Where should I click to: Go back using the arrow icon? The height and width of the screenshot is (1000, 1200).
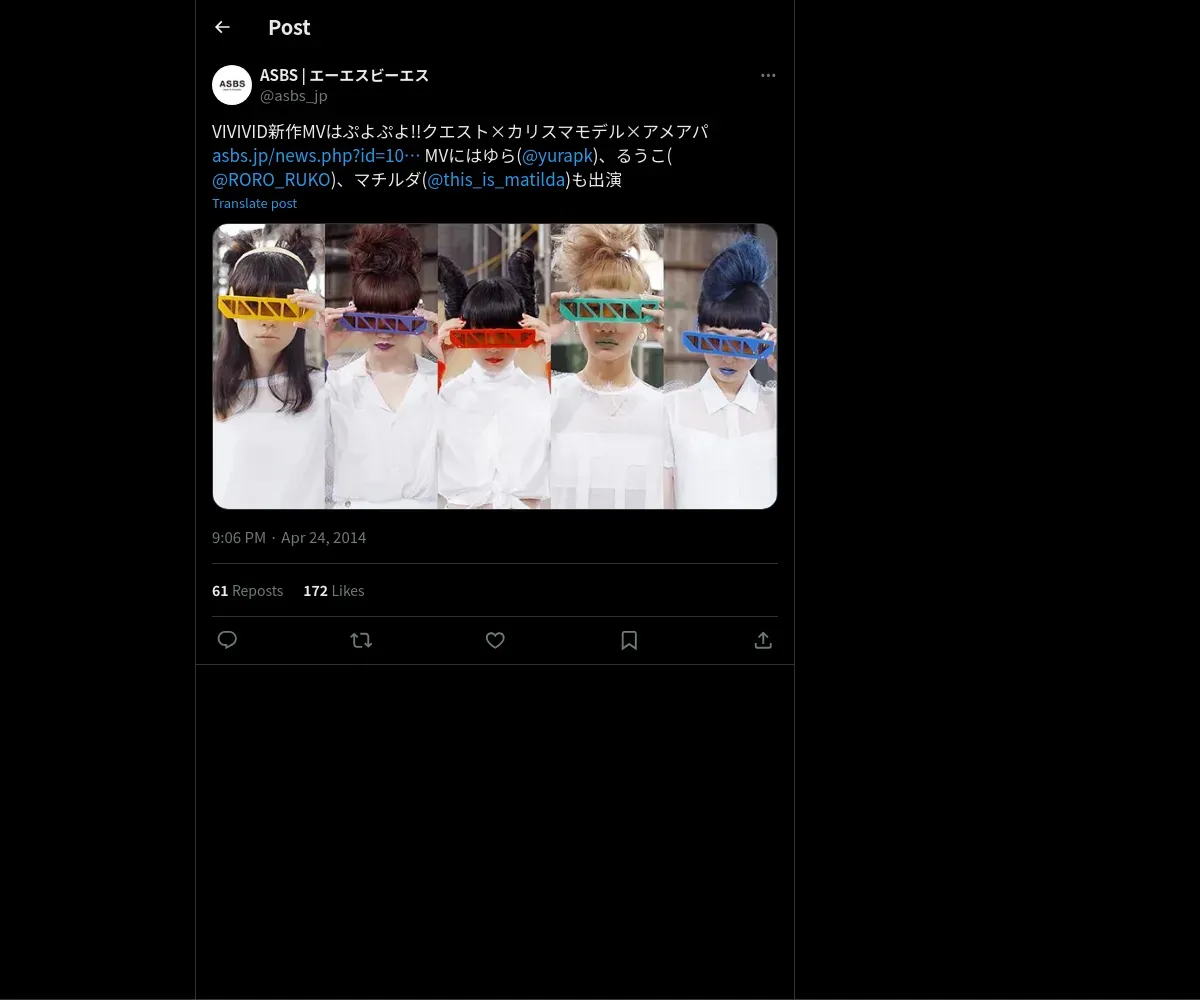222,27
